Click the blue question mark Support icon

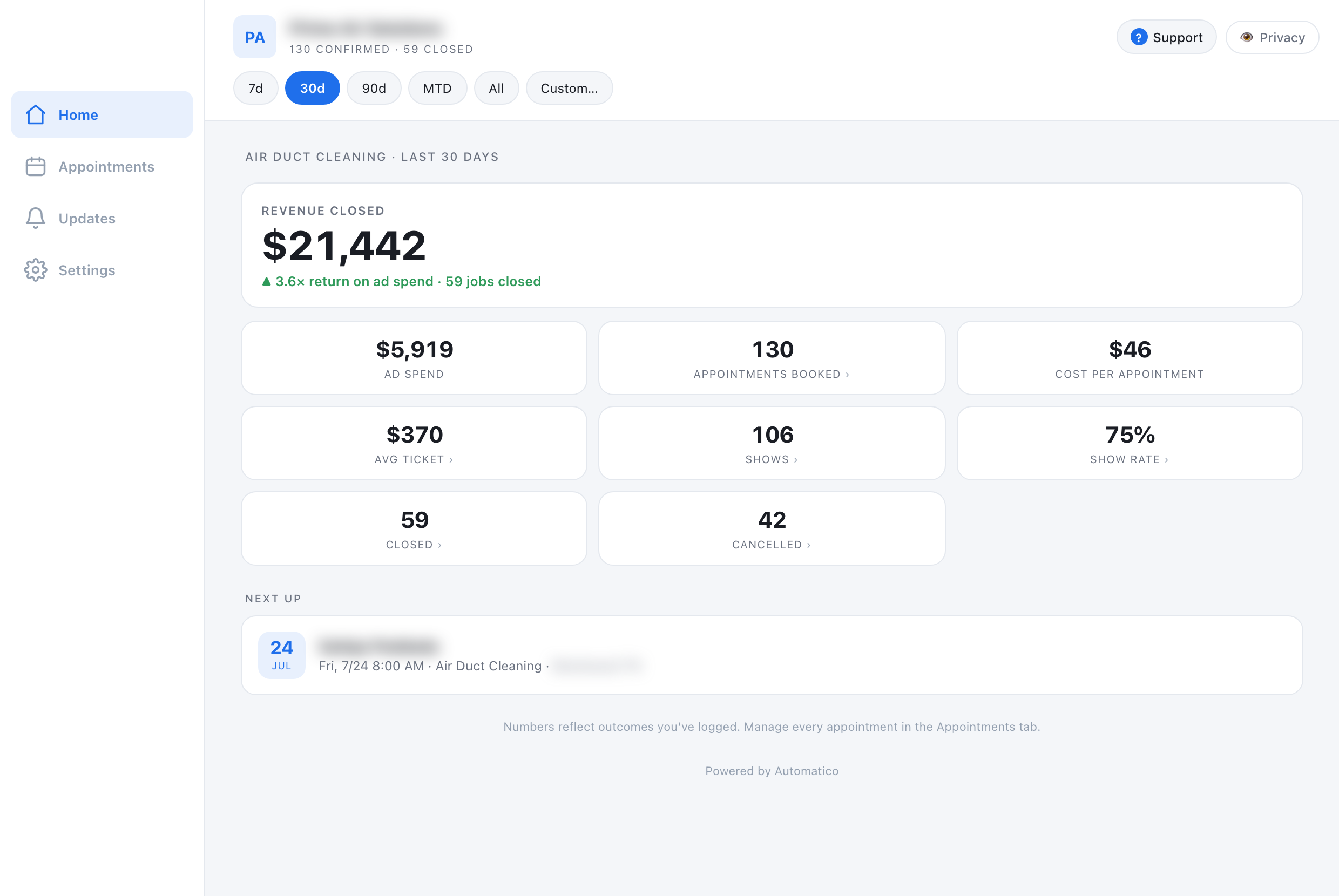click(x=1138, y=37)
